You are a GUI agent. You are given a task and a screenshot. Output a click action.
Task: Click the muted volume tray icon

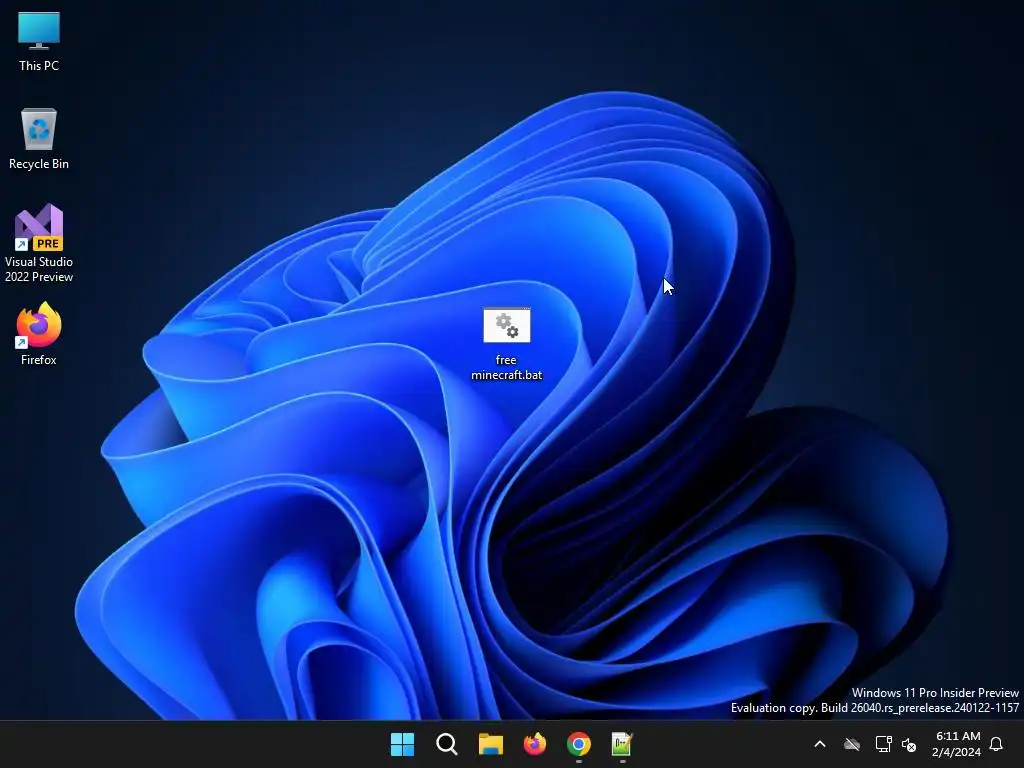[908, 744]
